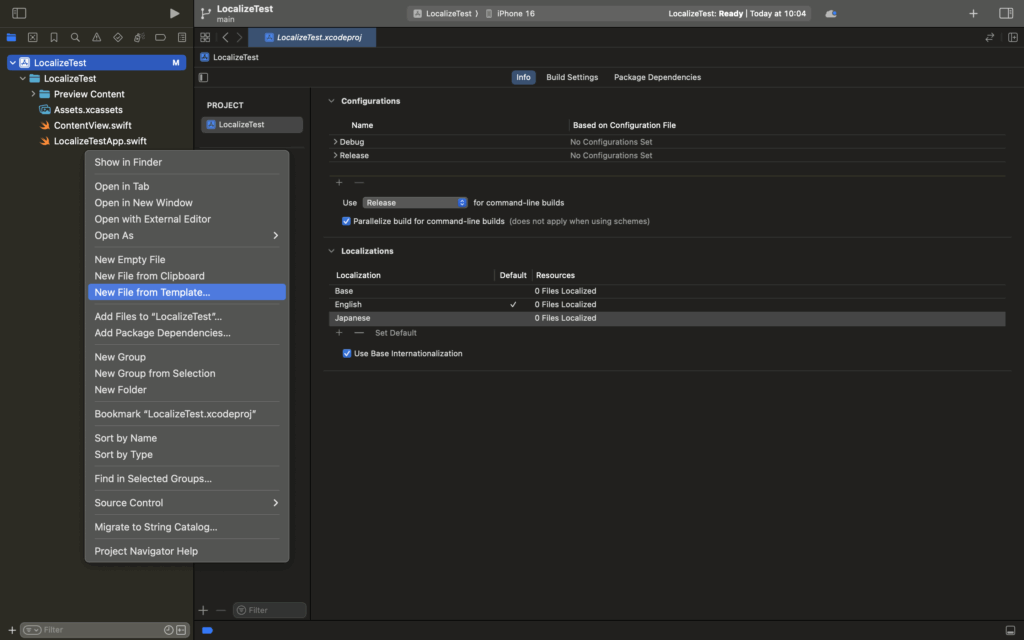This screenshot has width=1024, height=640.
Task: Remove the selected localization with minus button
Action: (359, 332)
